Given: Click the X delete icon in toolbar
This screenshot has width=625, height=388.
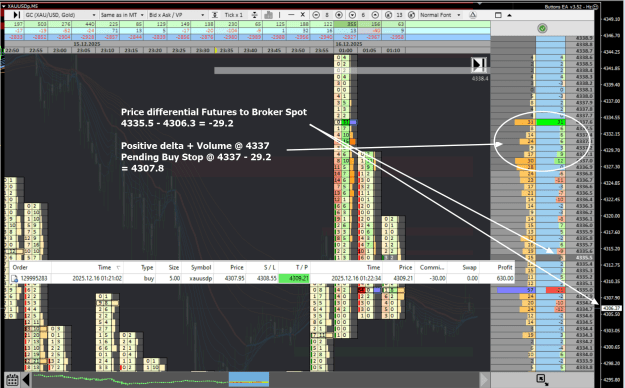Looking at the screenshot, I should click(303, 15).
